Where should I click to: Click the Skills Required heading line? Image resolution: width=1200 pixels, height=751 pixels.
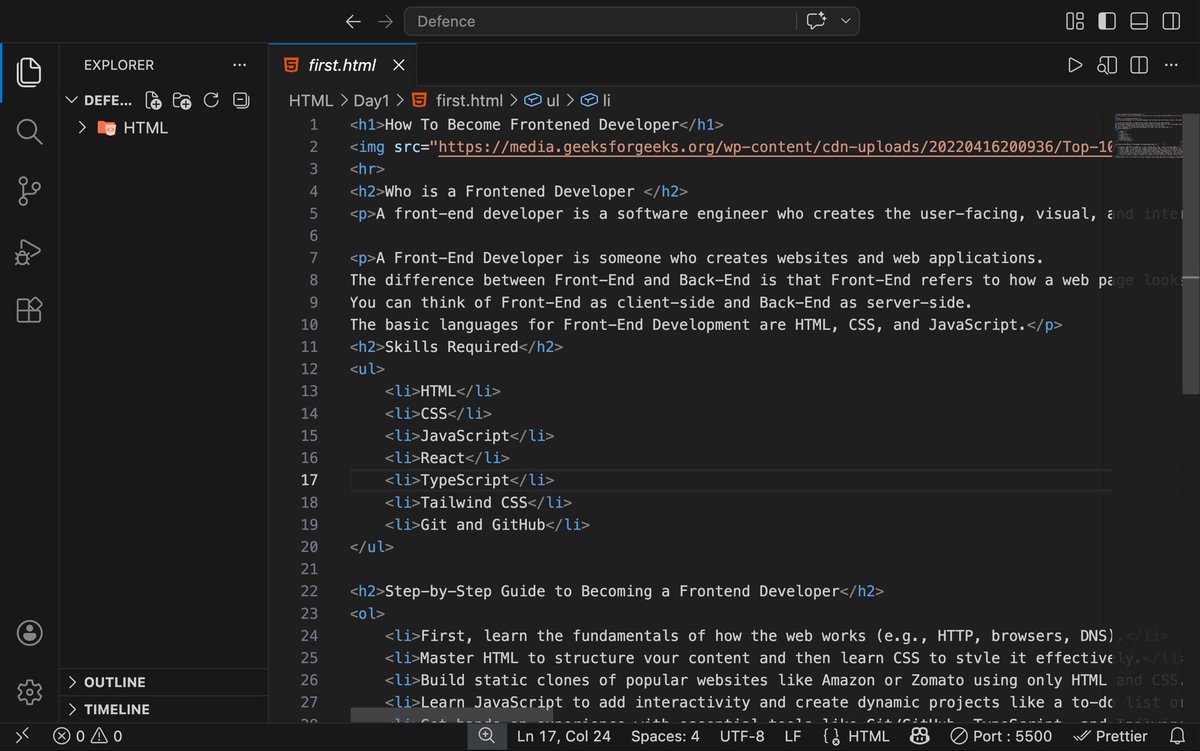pyautogui.click(x=456, y=347)
